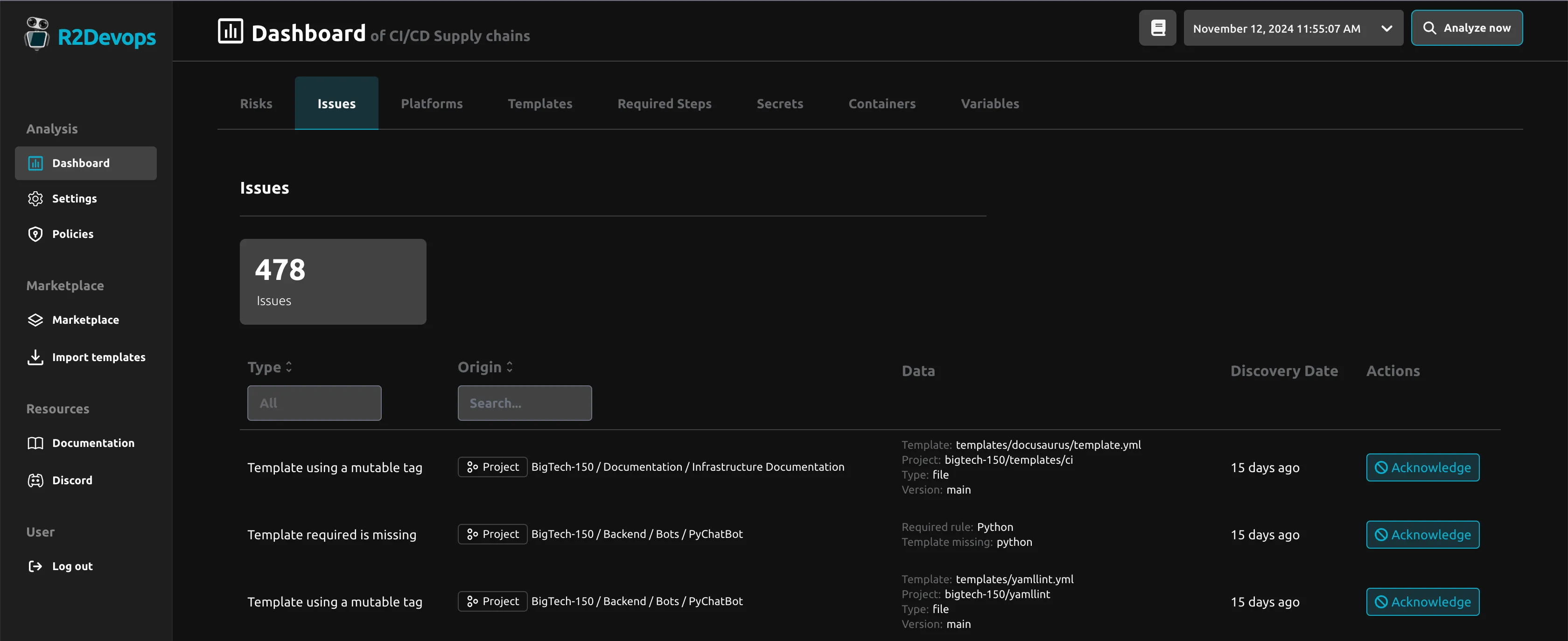Click the 478 Issues summary card
Screen dimensions: 1568x641
tap(333, 281)
